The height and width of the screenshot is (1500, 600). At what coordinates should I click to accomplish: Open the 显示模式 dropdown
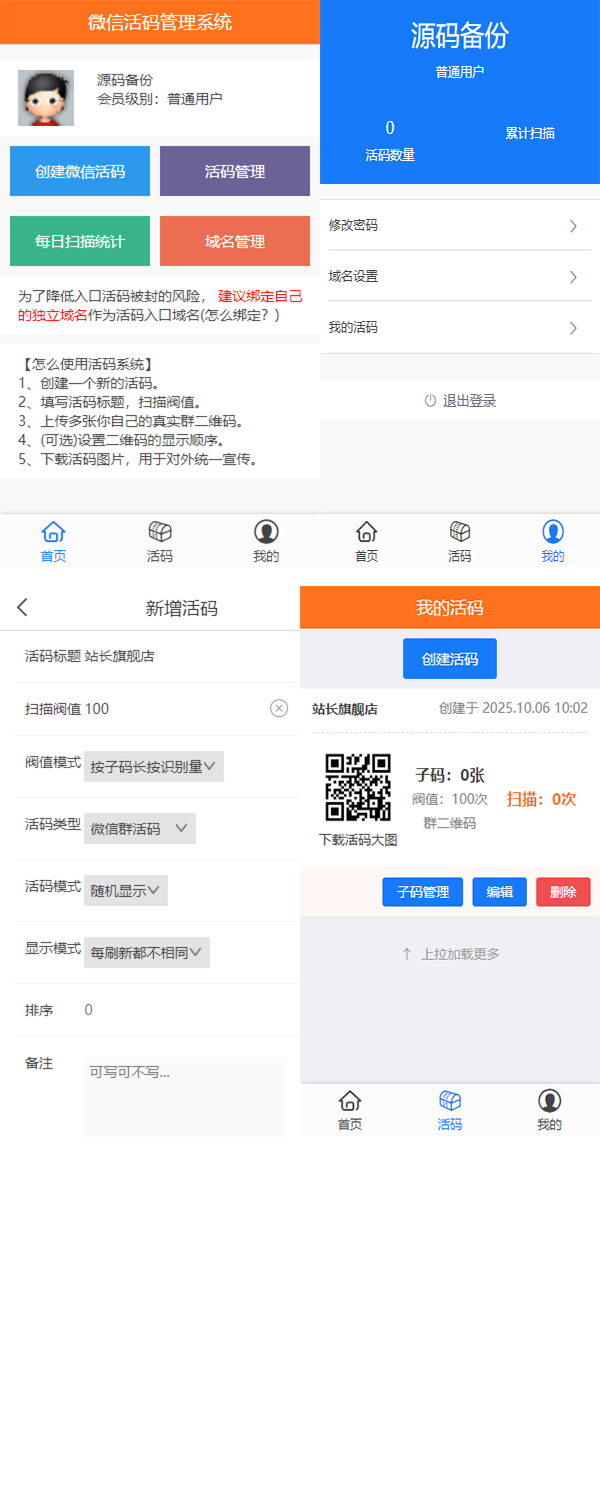(146, 952)
